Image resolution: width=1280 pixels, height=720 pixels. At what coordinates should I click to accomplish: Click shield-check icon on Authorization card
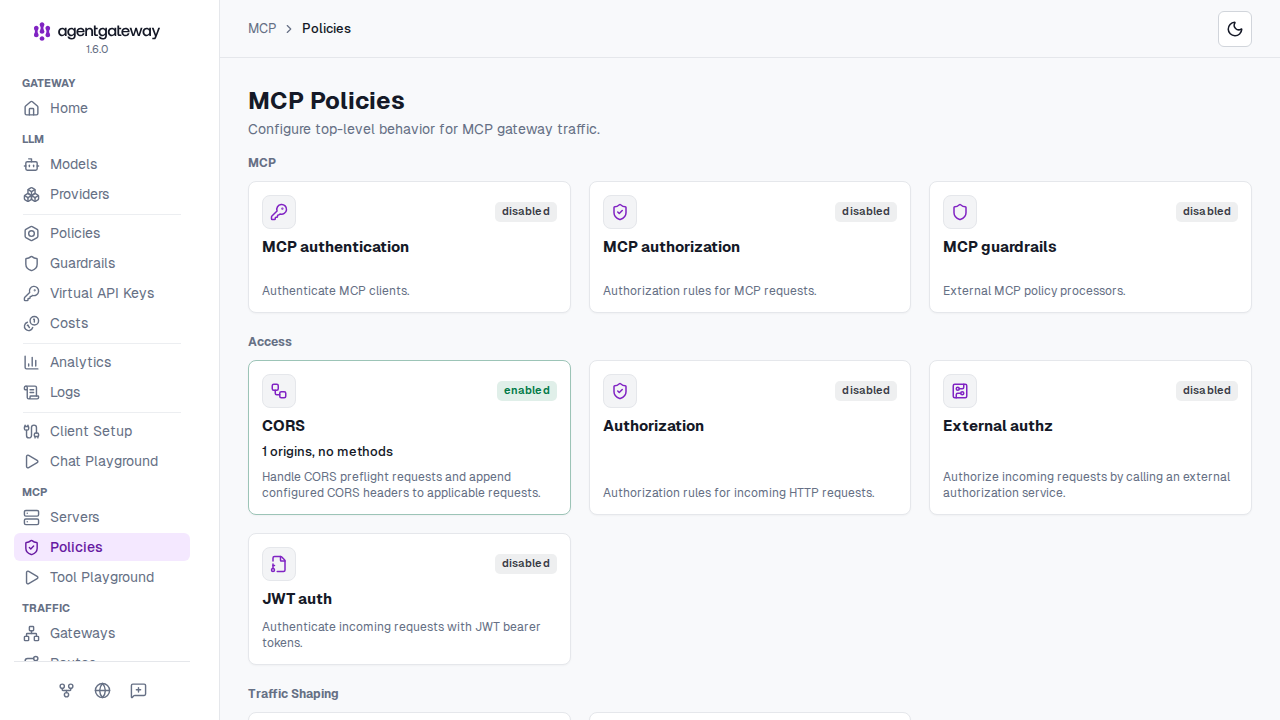tap(620, 391)
